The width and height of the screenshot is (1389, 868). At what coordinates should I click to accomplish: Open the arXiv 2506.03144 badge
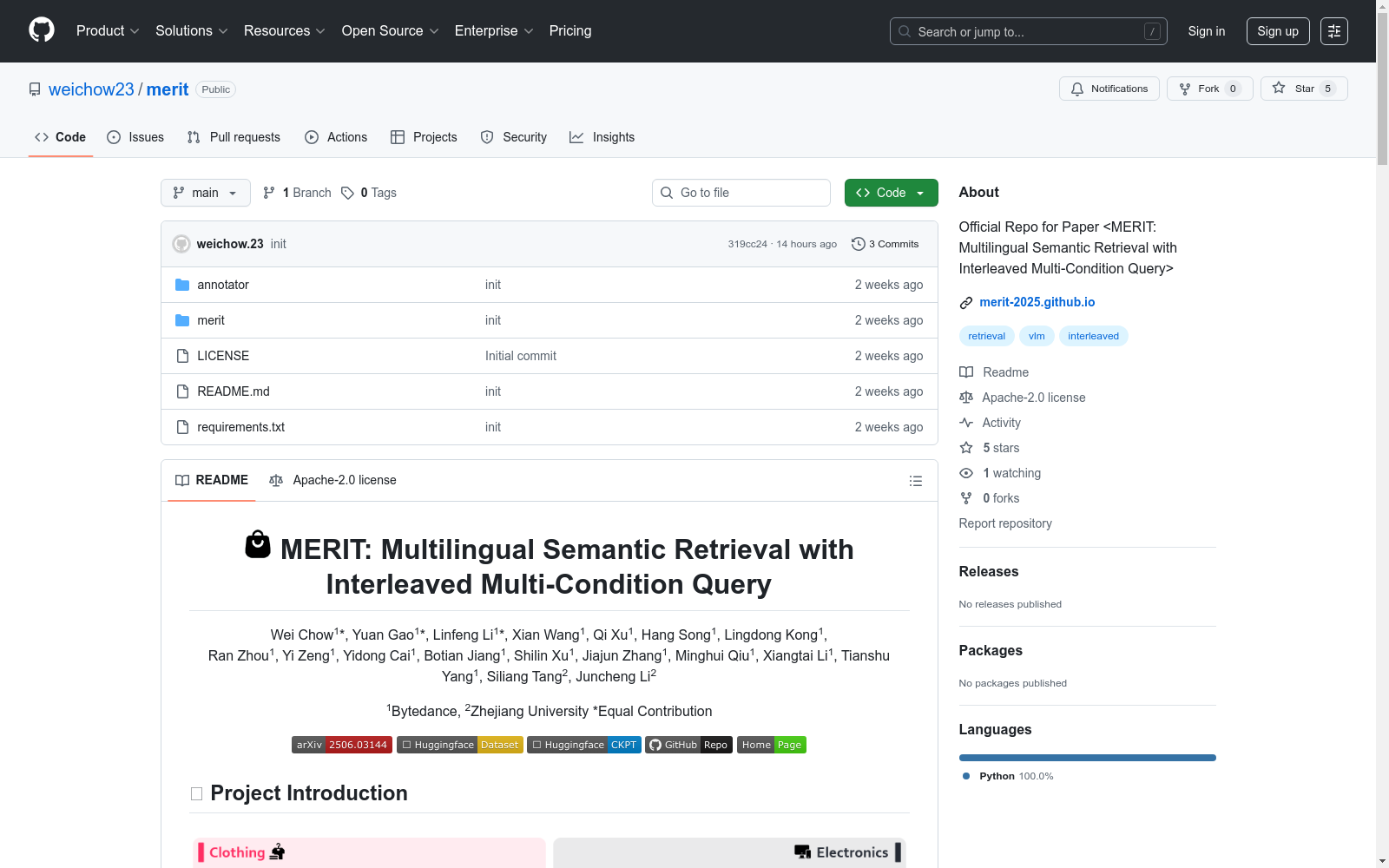[x=342, y=745]
